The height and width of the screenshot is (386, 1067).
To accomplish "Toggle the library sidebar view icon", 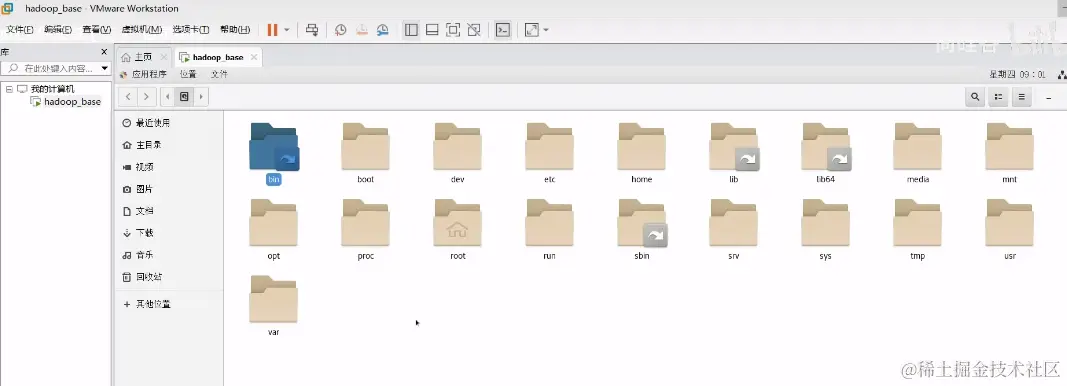I will tap(411, 30).
